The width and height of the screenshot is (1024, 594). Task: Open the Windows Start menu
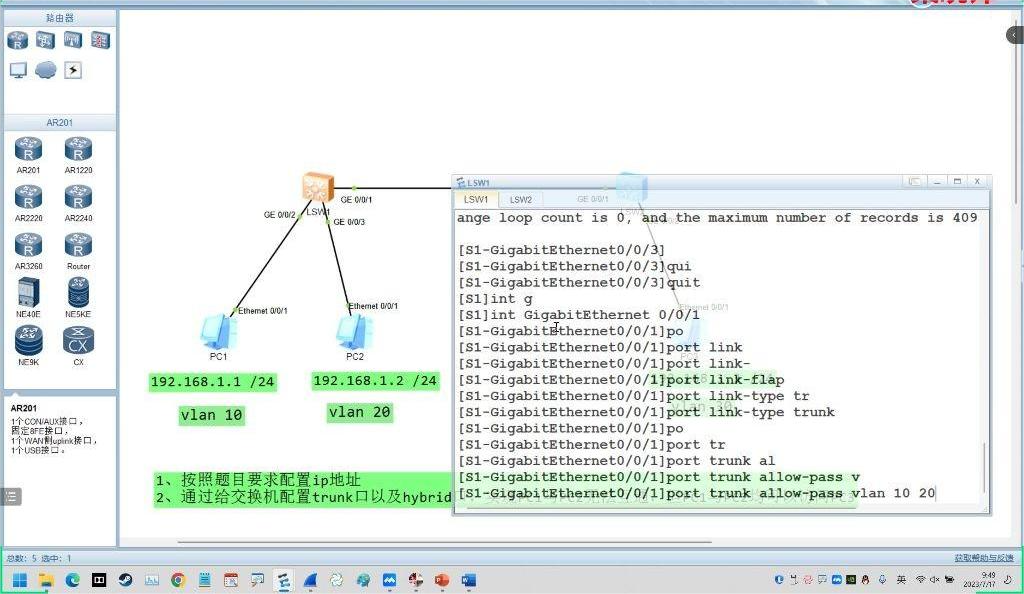(20, 580)
